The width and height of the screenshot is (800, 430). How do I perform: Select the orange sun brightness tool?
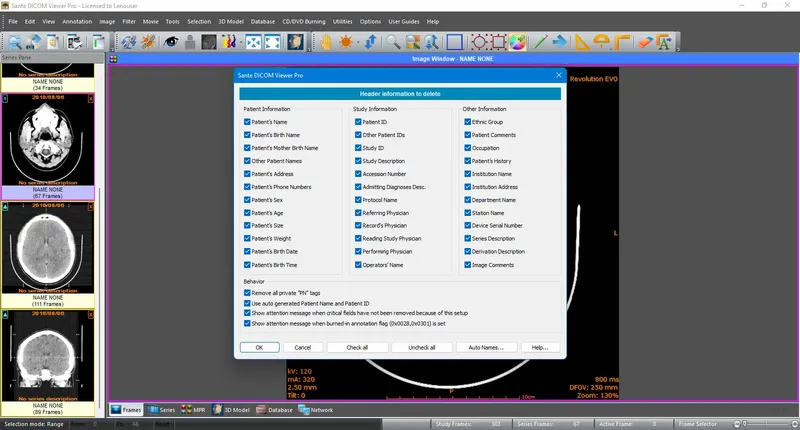346,42
